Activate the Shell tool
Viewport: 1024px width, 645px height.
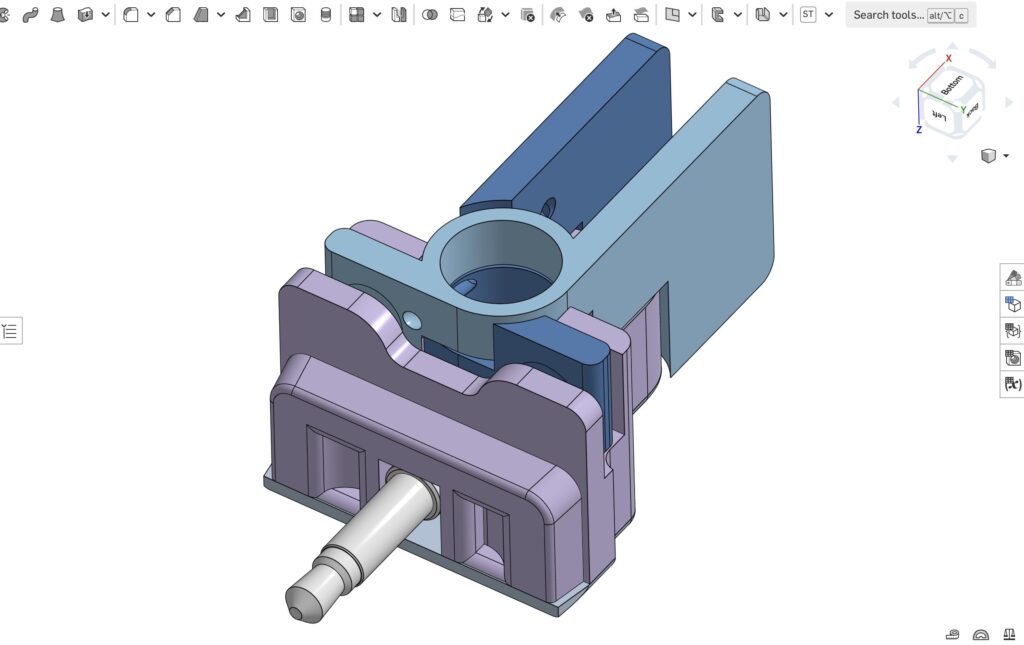pyautogui.click(x=270, y=15)
